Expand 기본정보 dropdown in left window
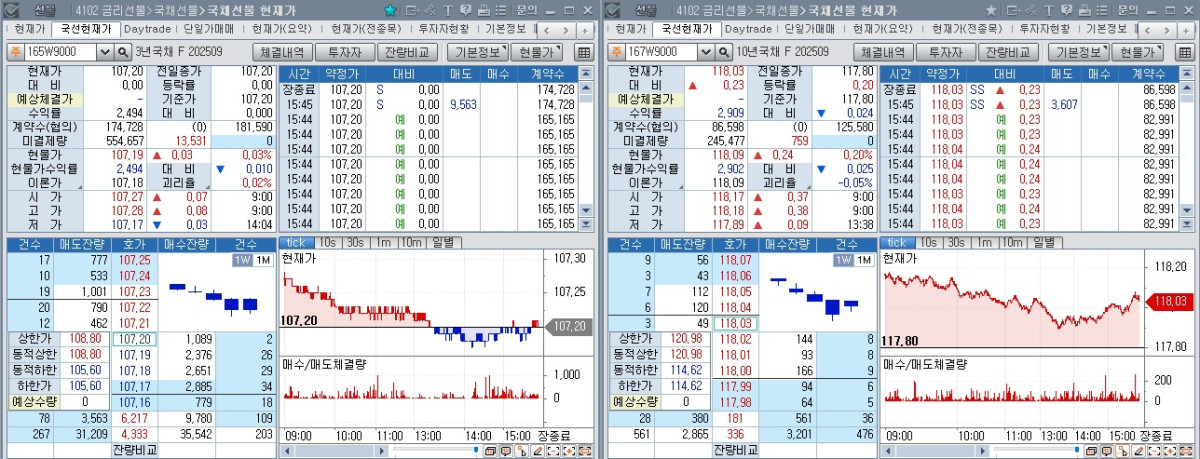1200x459 pixels. coord(478,52)
